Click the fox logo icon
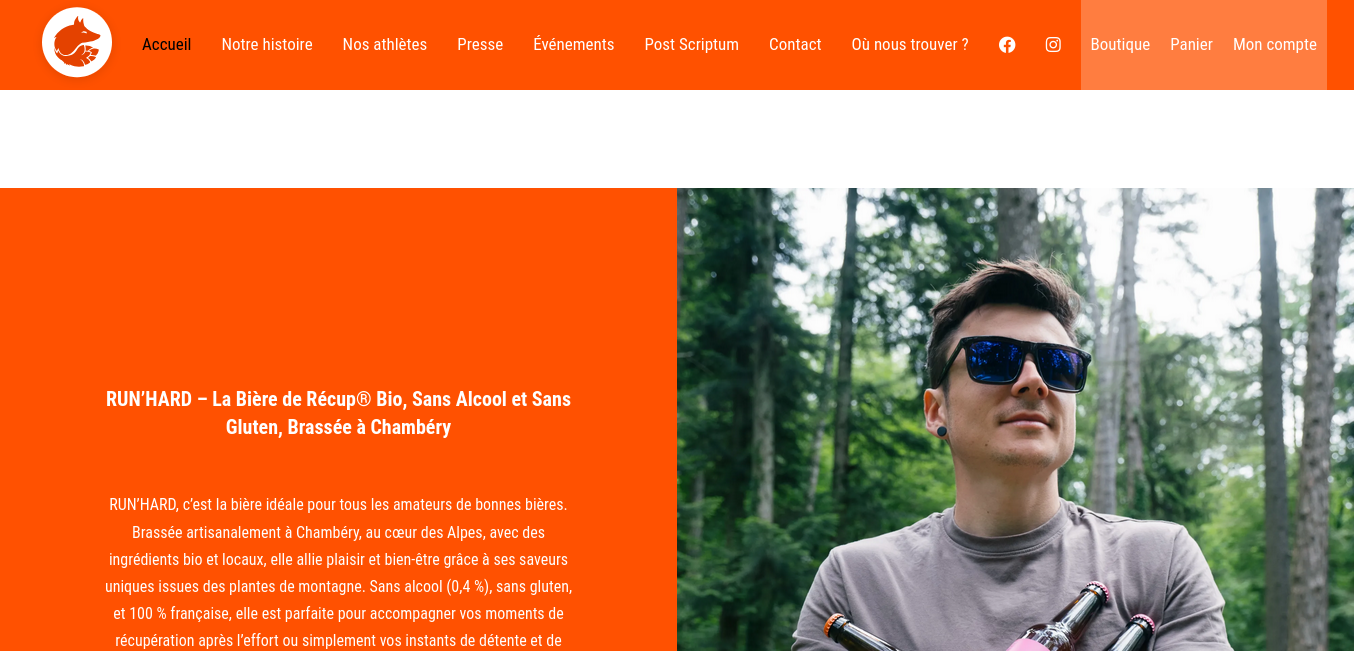This screenshot has height=651, width=1366. tap(77, 42)
